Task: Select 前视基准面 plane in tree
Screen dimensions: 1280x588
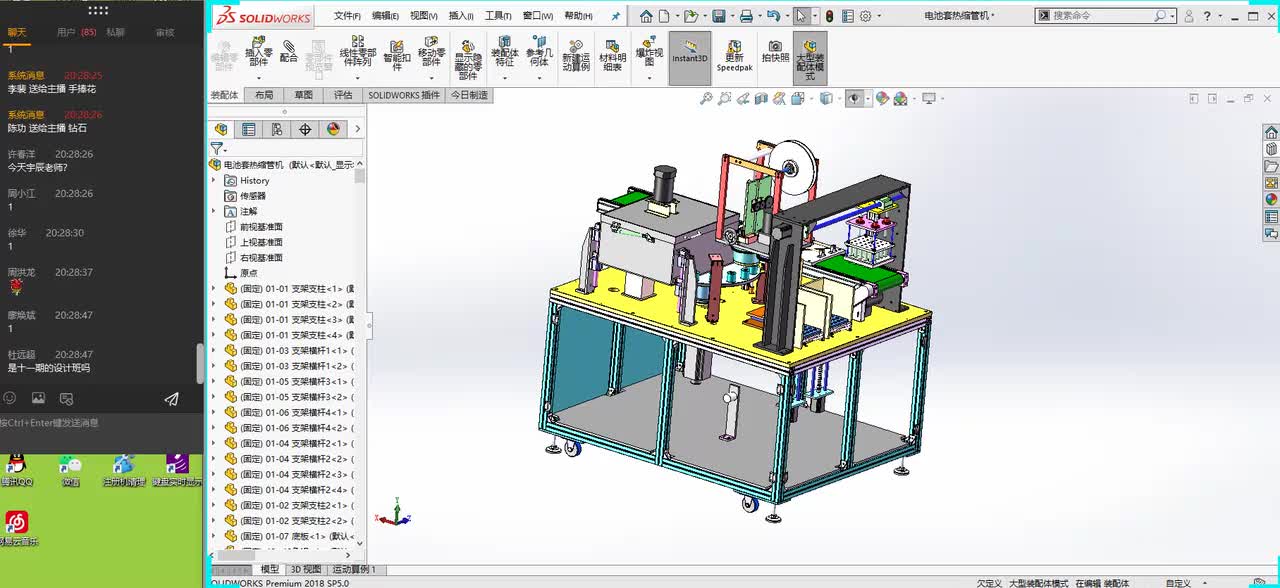Action: pos(261,227)
